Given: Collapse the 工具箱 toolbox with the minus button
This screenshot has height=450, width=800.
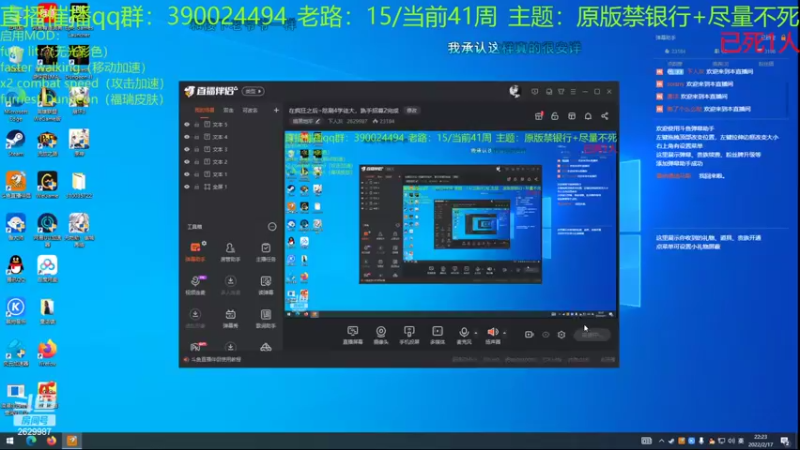Looking at the screenshot, I should (272, 227).
